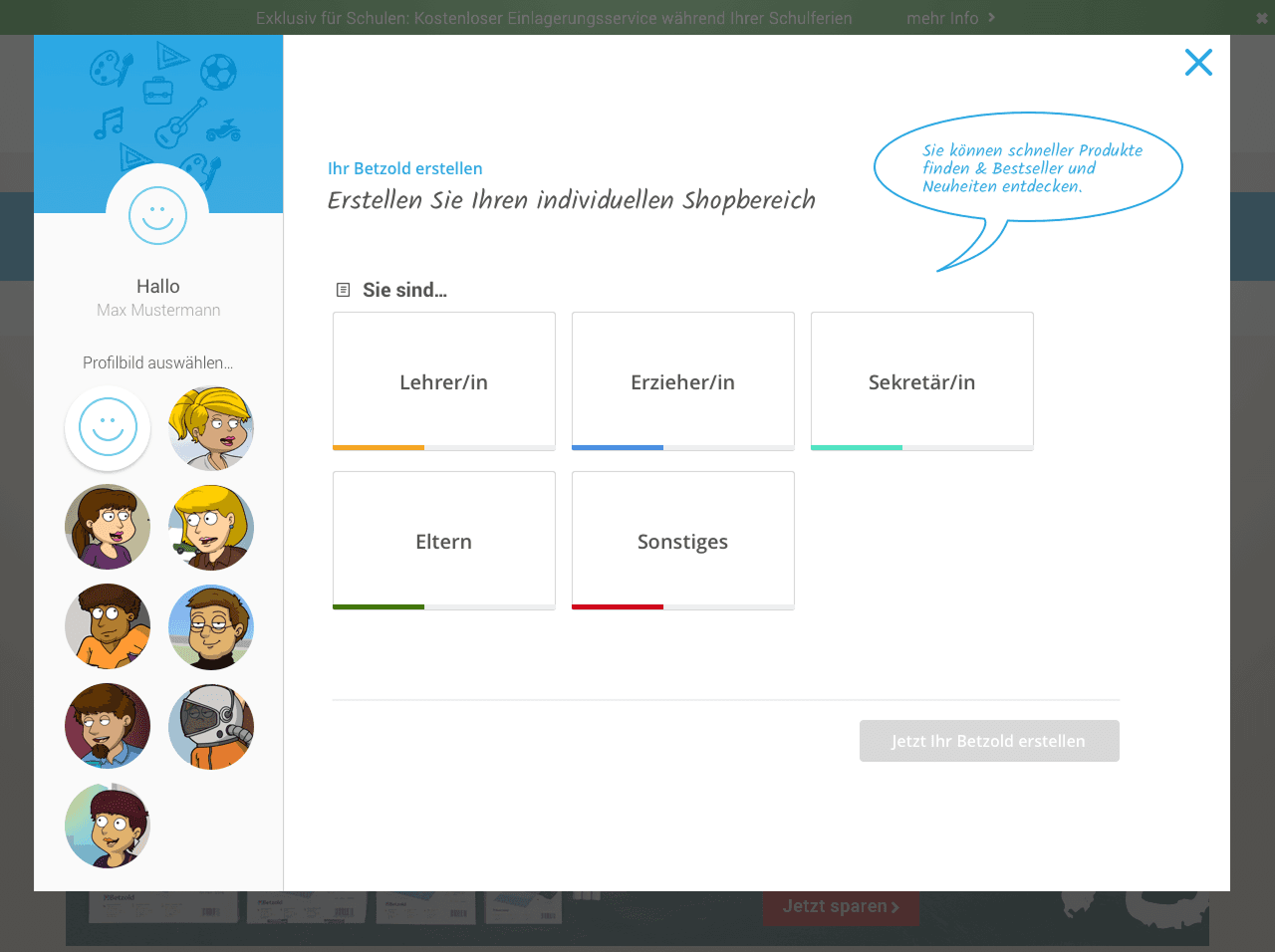Choose the astronaut avatar

(211, 727)
